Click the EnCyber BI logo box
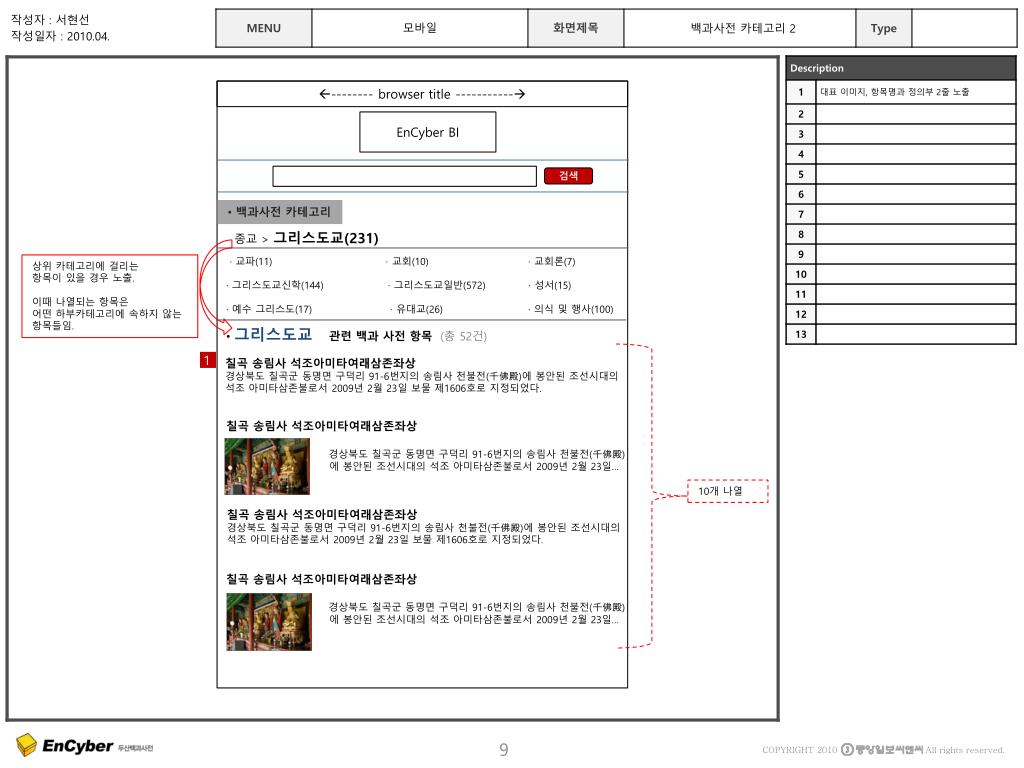The image size is (1024, 768). click(428, 132)
